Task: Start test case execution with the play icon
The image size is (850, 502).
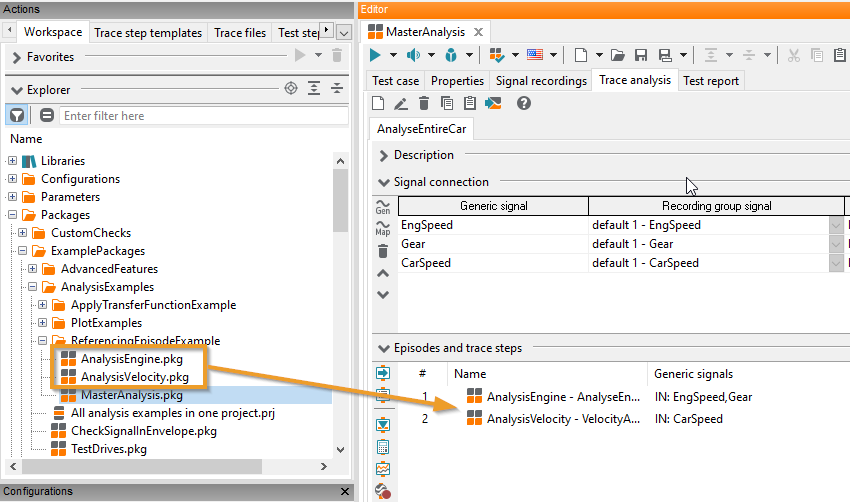Action: click(x=375, y=55)
